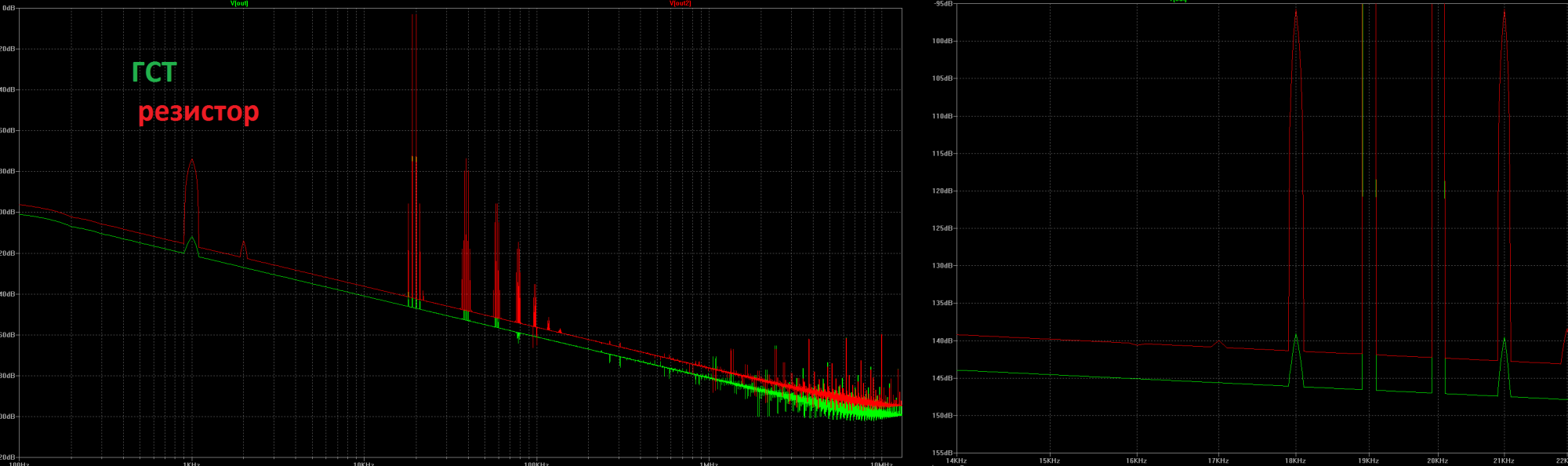Click the 130dB axis label
1568x466 pixels.
943,266
